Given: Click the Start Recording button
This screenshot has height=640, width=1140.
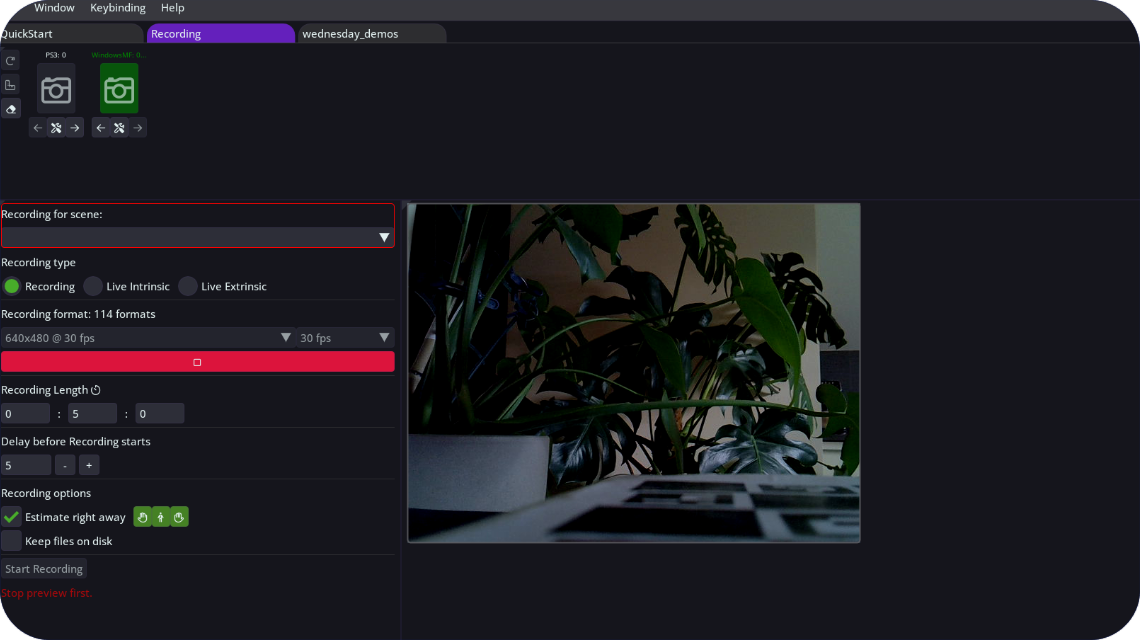Looking at the screenshot, I should click(44, 569).
